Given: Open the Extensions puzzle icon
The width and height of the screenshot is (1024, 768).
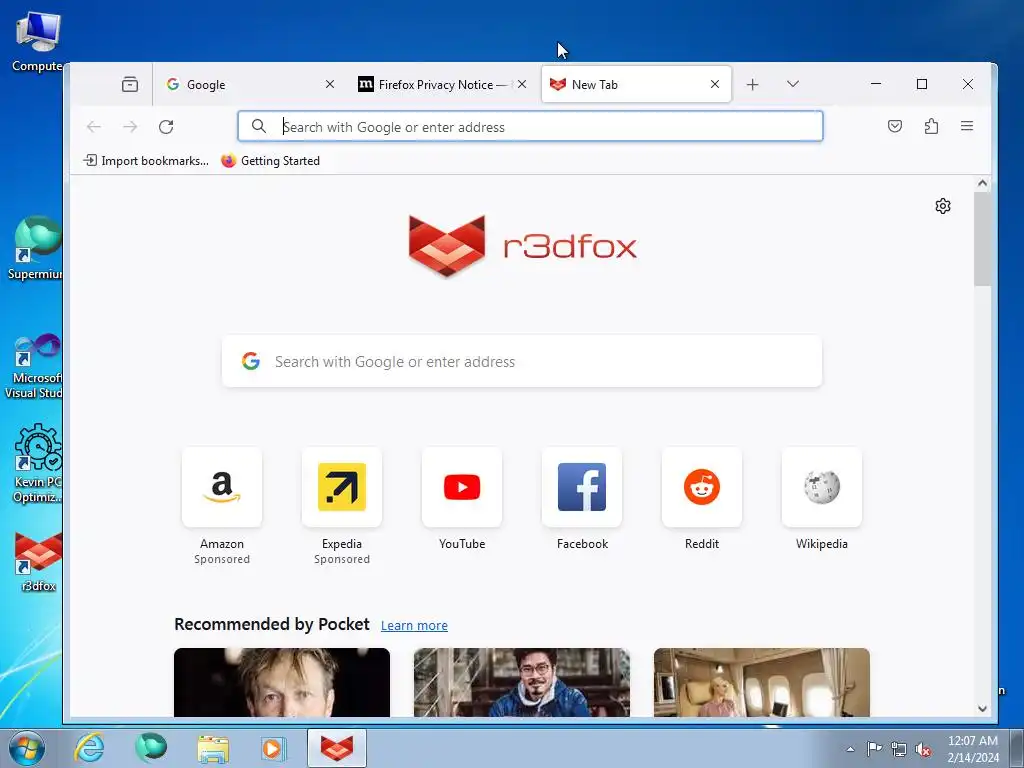Looking at the screenshot, I should 931,126.
